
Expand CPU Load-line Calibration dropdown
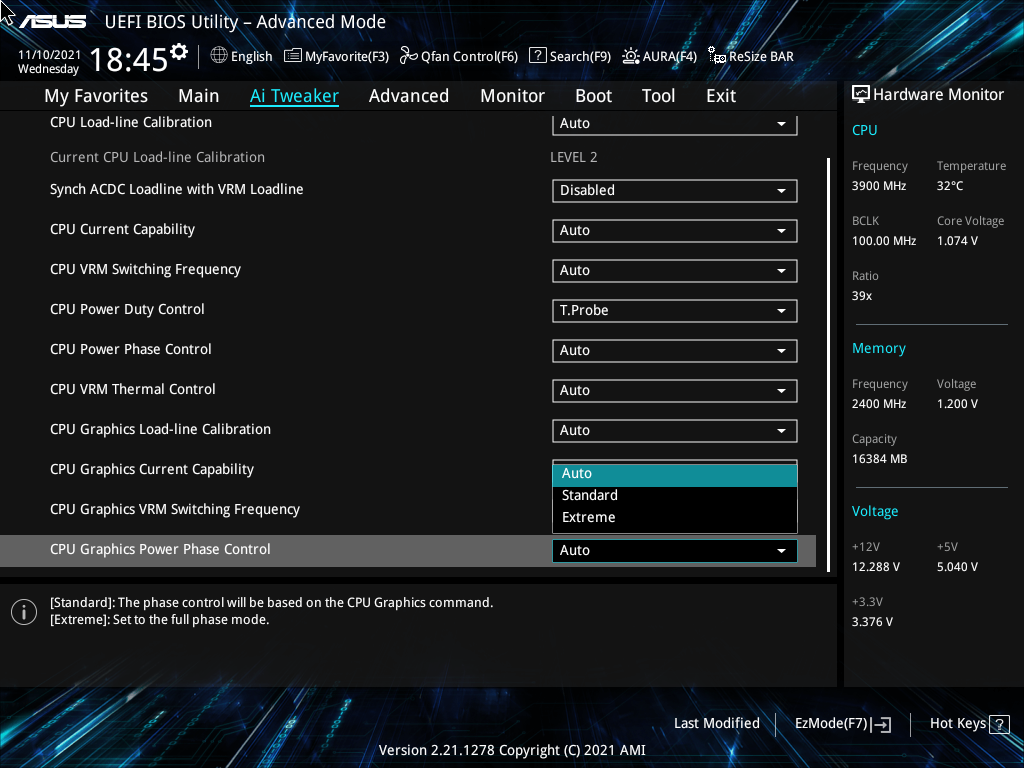(x=675, y=123)
